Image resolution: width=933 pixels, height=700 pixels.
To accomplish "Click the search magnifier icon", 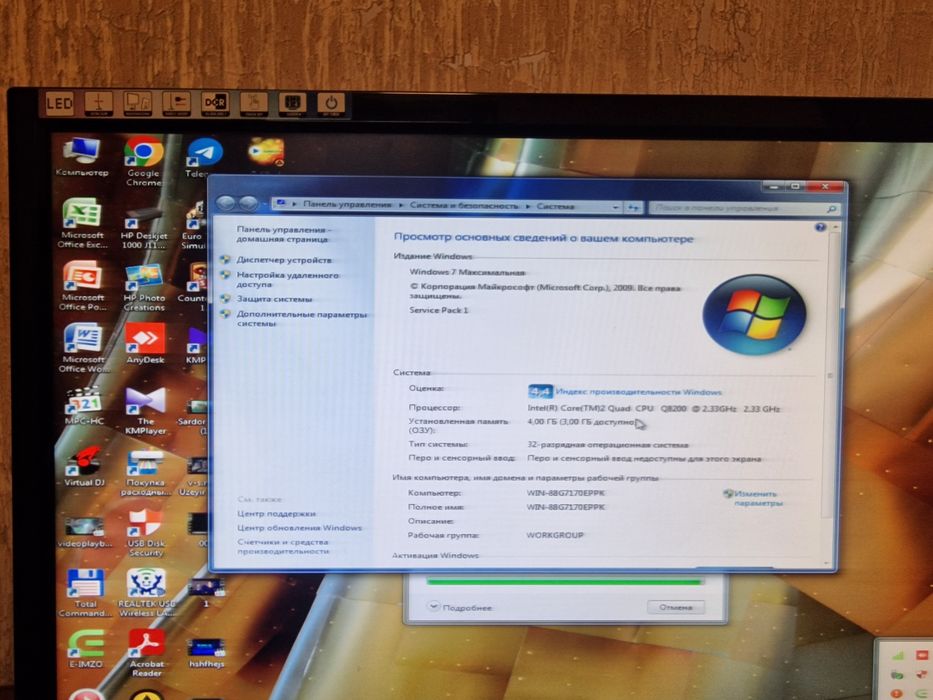I will click(x=831, y=209).
